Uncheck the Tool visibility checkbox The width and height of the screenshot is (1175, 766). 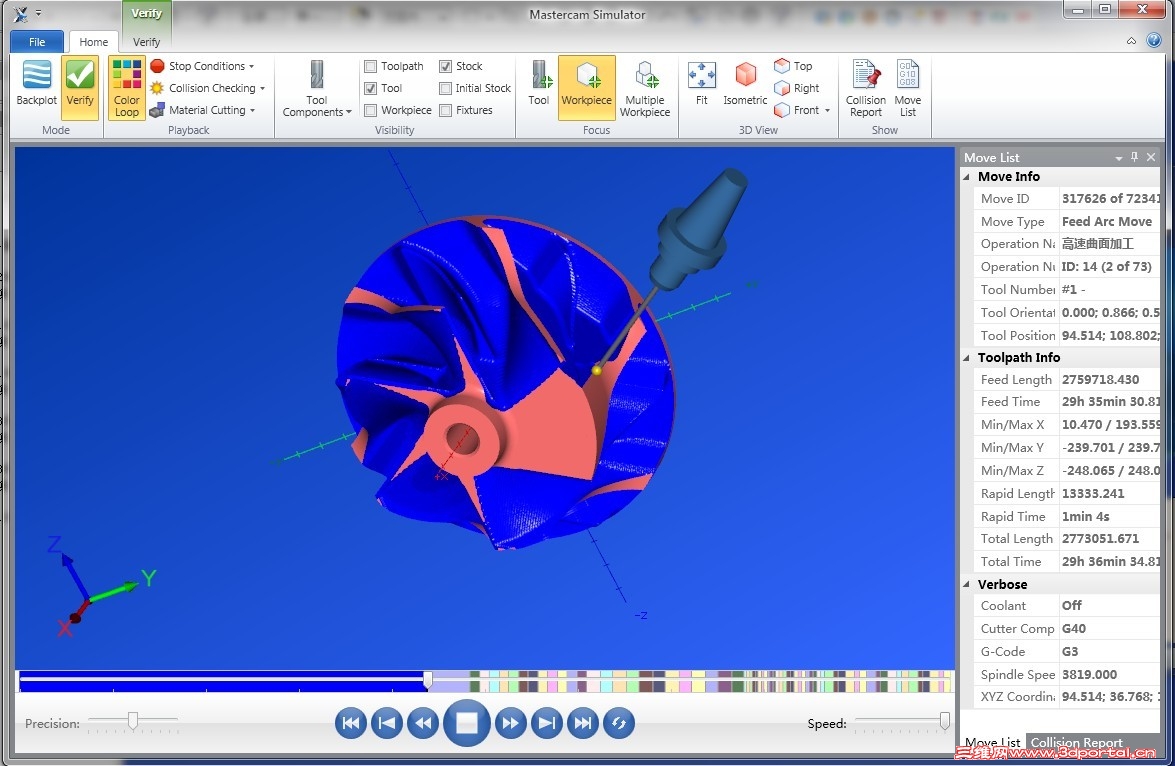tap(370, 88)
